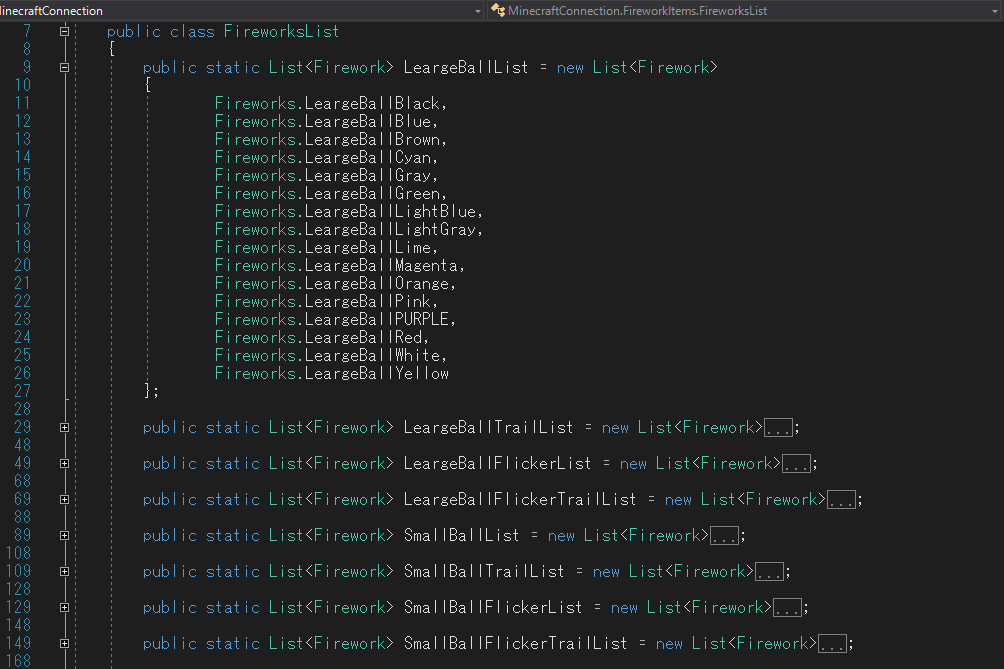This screenshot has width=1004, height=669.
Task: Expand the SmallBallList block at line 89
Action: (x=64, y=536)
